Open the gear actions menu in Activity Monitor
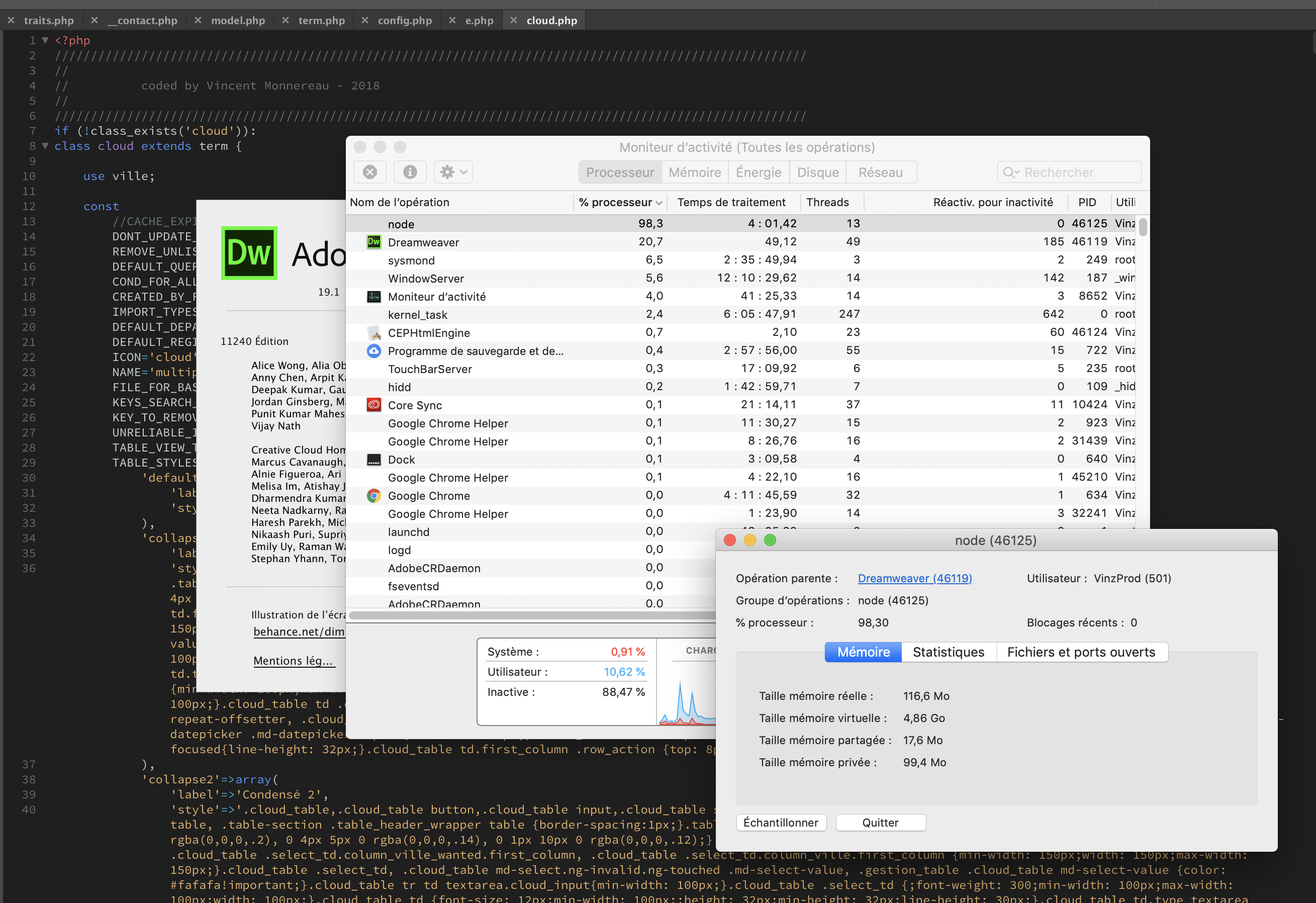 pos(453,172)
